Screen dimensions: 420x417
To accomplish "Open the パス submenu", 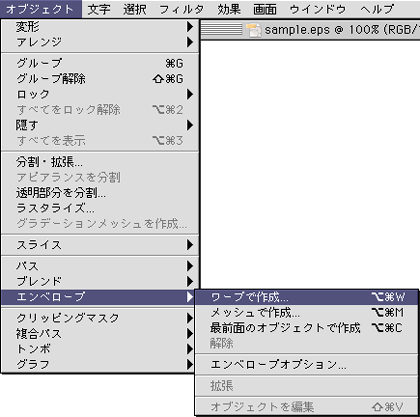I will pos(100,266).
